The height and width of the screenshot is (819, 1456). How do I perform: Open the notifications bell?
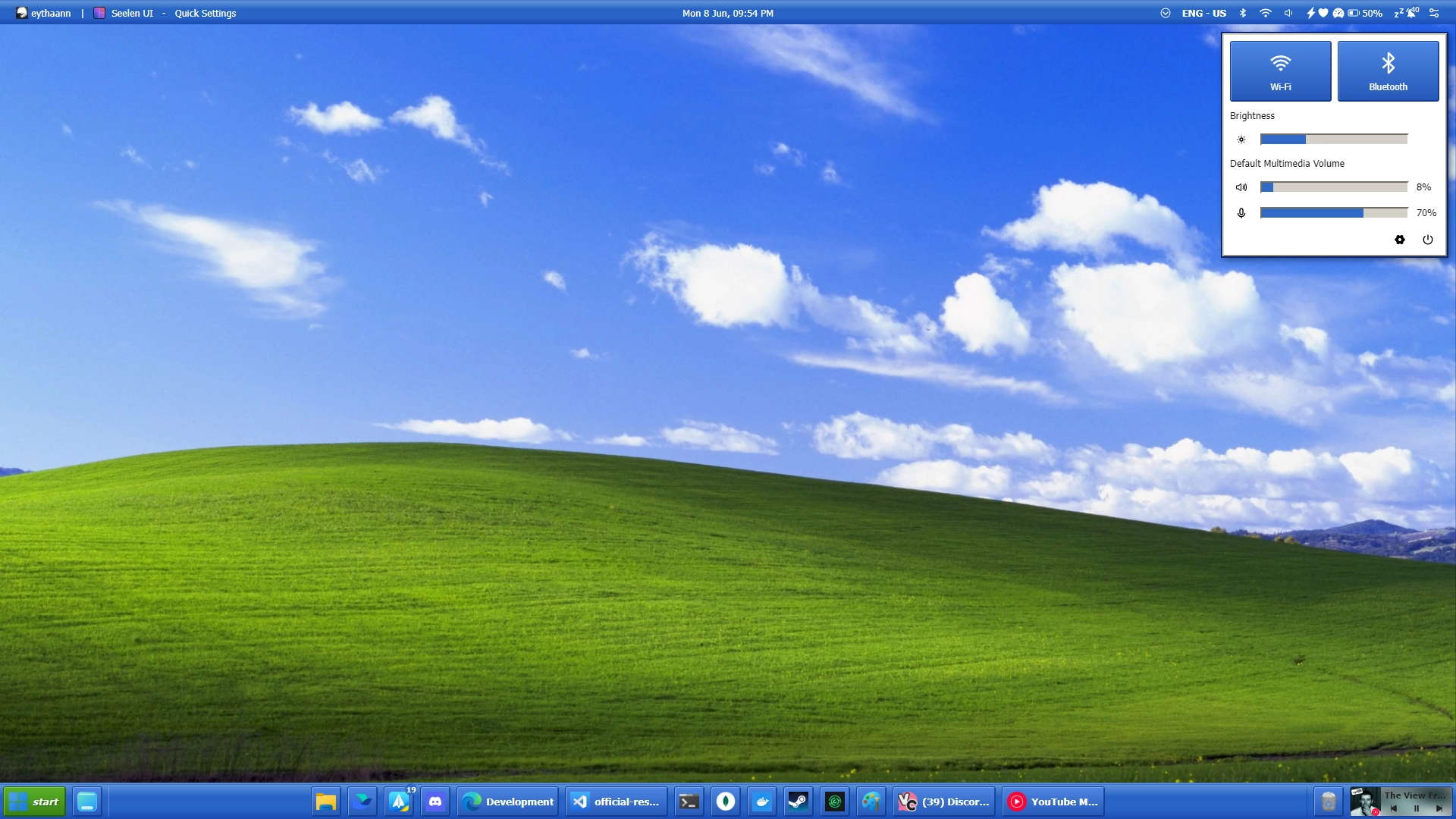[x=1407, y=12]
